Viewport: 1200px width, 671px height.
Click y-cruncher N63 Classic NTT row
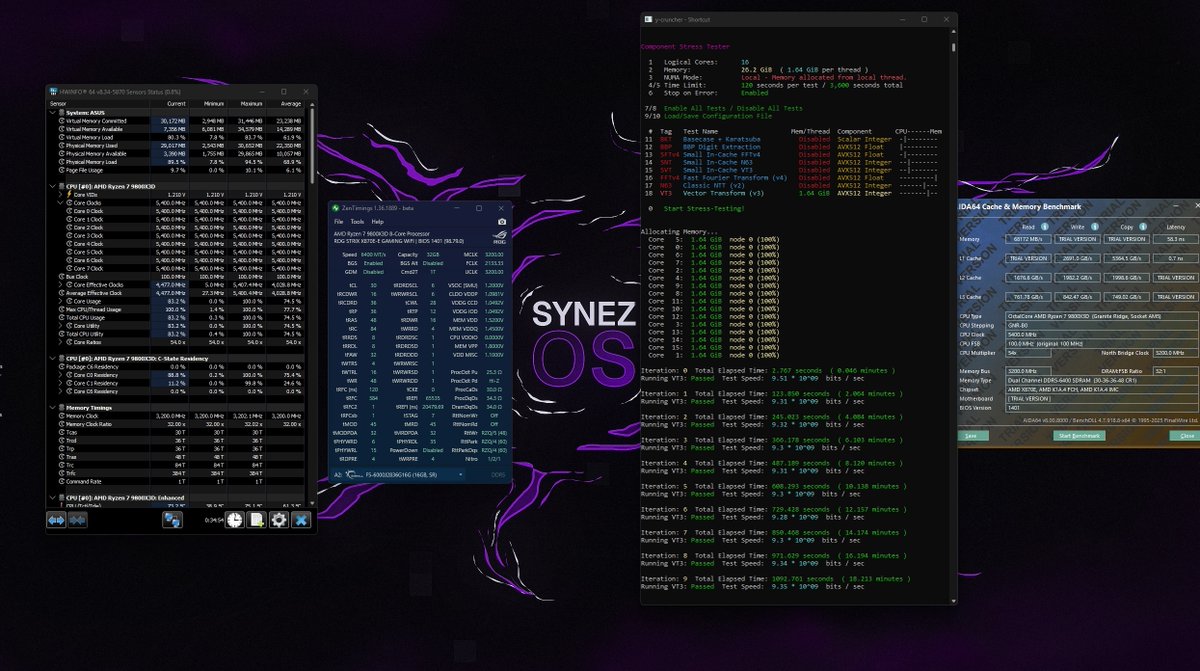point(792,186)
